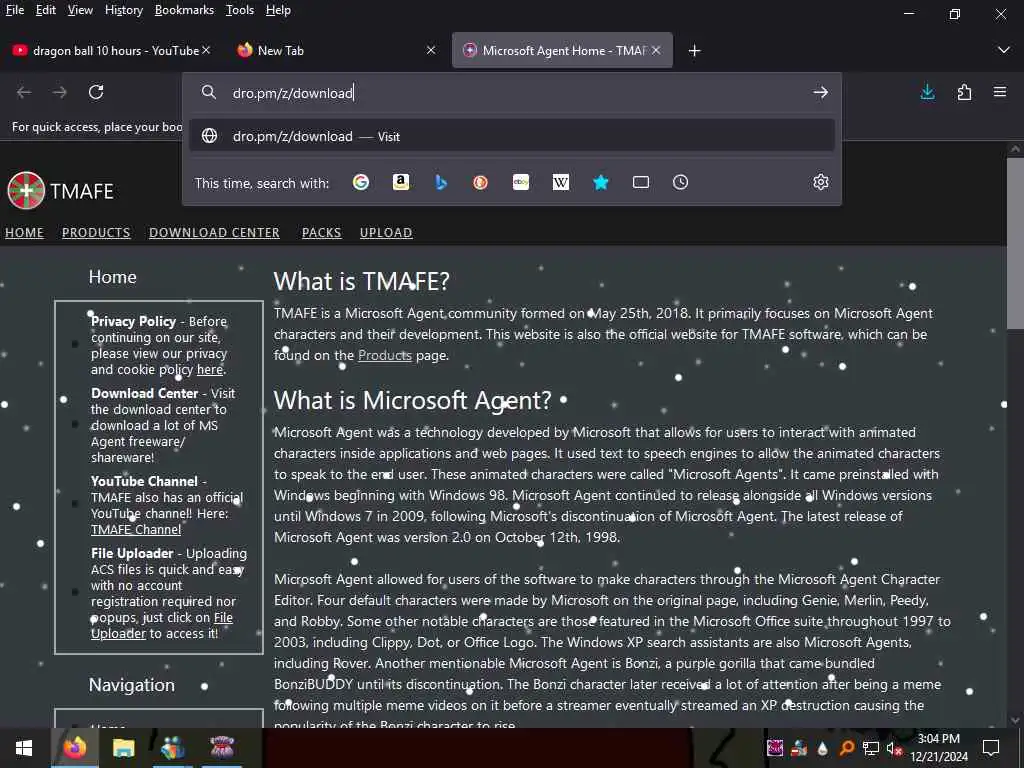Open the Help menu
The height and width of the screenshot is (768, 1024).
coord(278,10)
